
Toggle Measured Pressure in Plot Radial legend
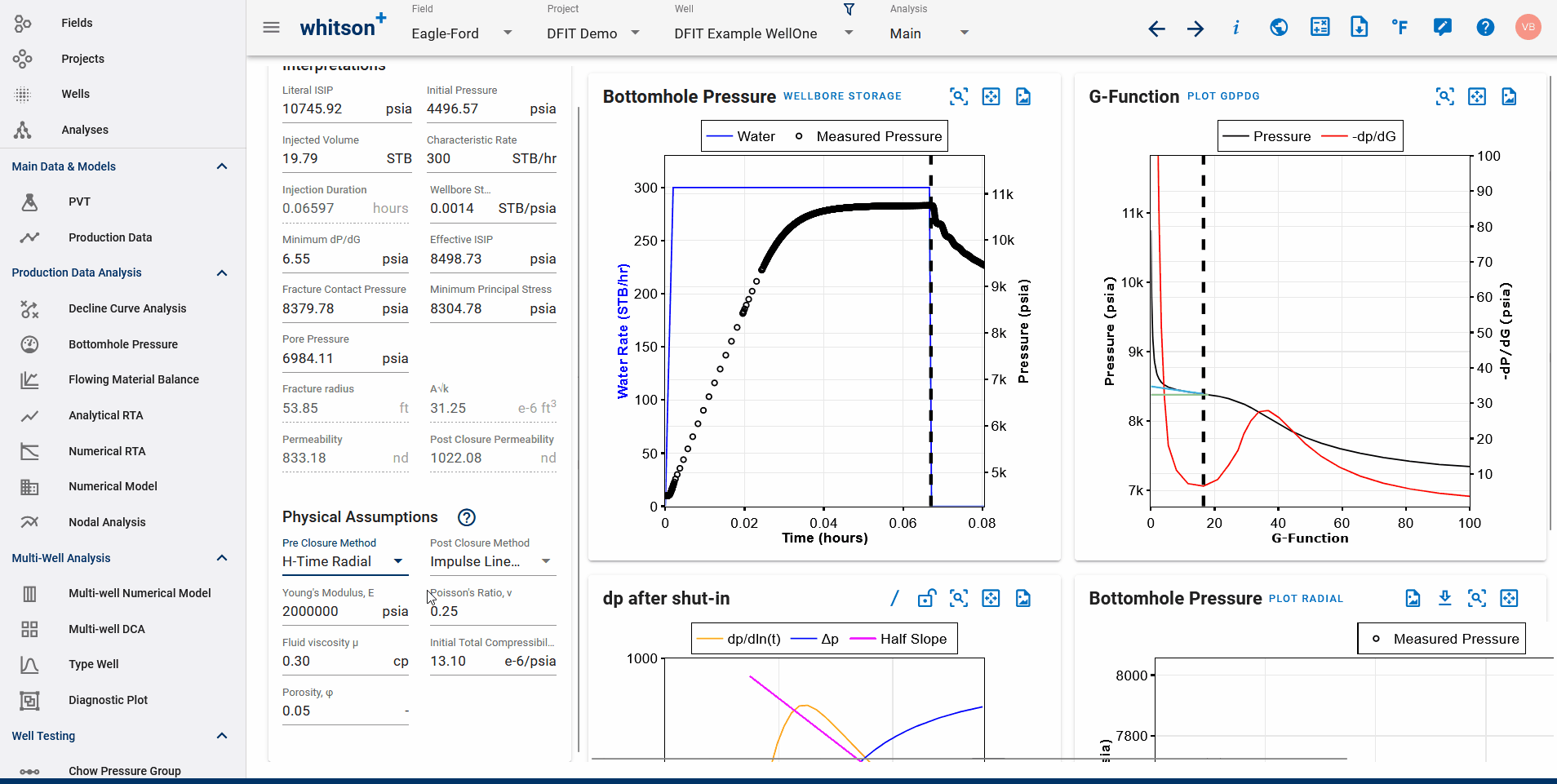1445,639
